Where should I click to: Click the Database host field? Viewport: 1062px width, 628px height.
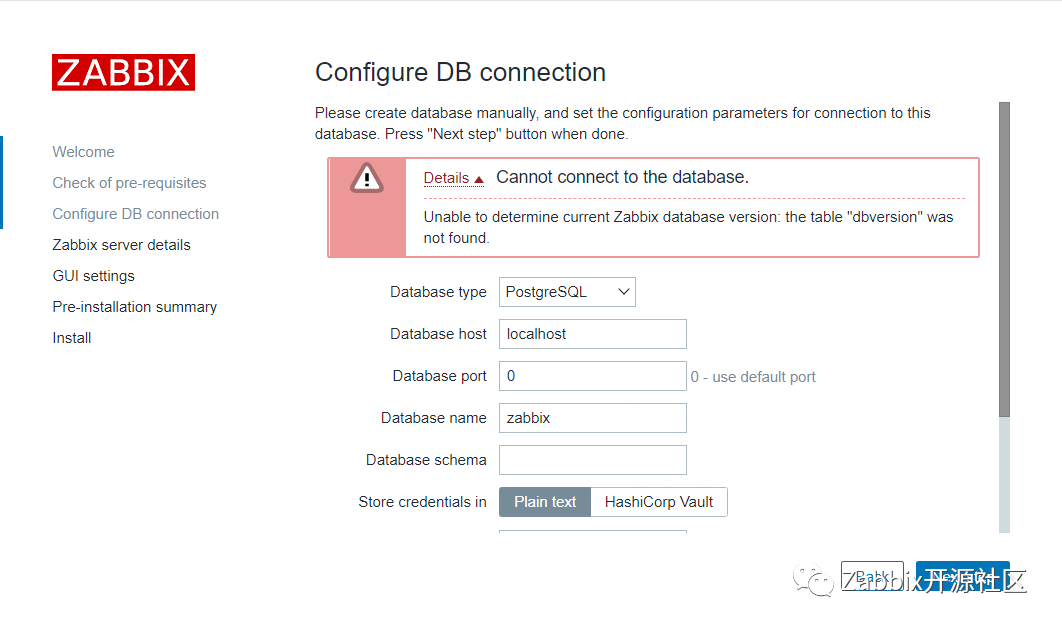[592, 334]
